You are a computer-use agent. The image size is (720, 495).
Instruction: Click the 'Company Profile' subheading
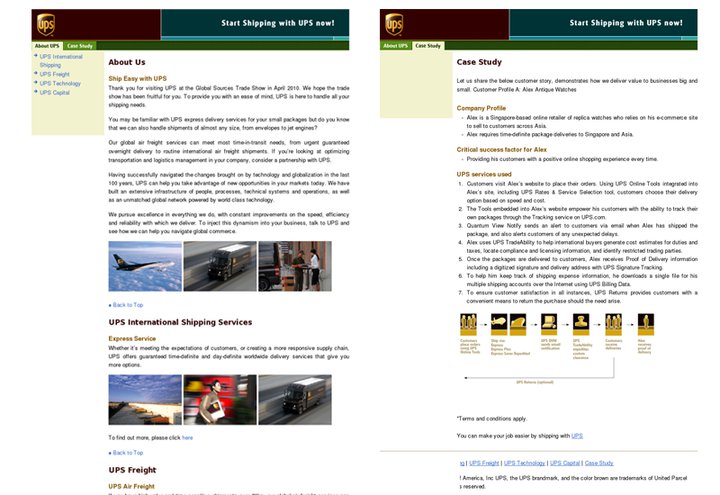click(x=481, y=108)
